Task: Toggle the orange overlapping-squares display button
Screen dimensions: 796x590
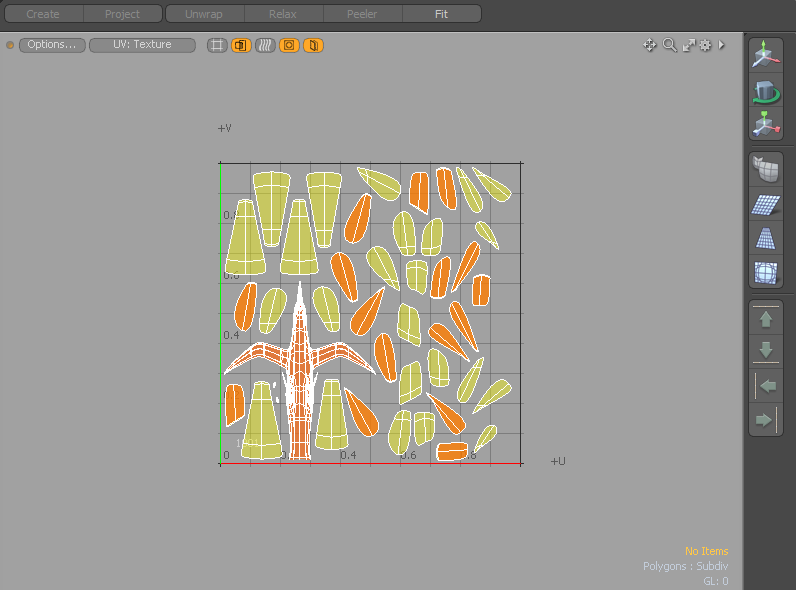Action: (x=241, y=45)
